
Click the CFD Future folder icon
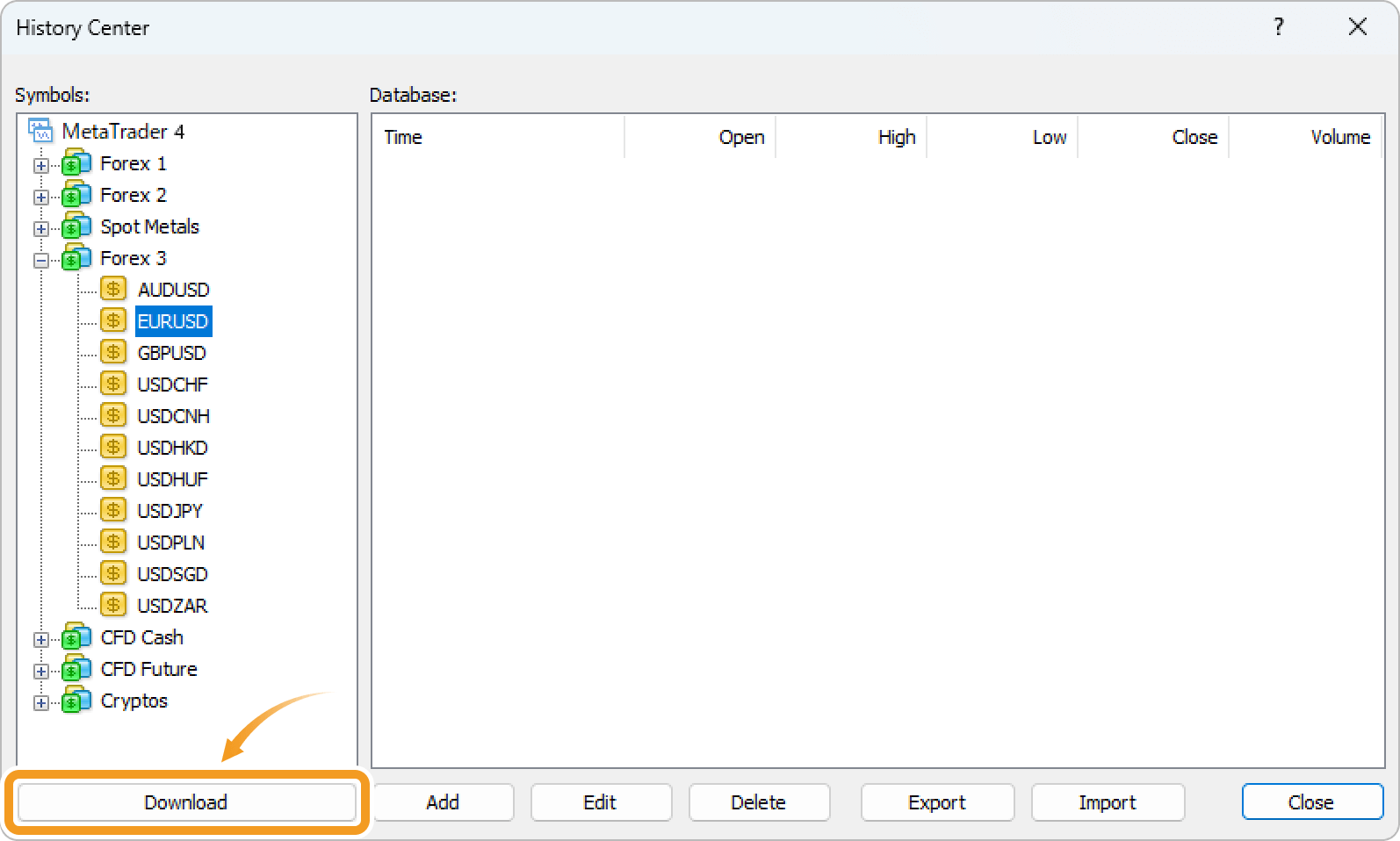[76, 669]
